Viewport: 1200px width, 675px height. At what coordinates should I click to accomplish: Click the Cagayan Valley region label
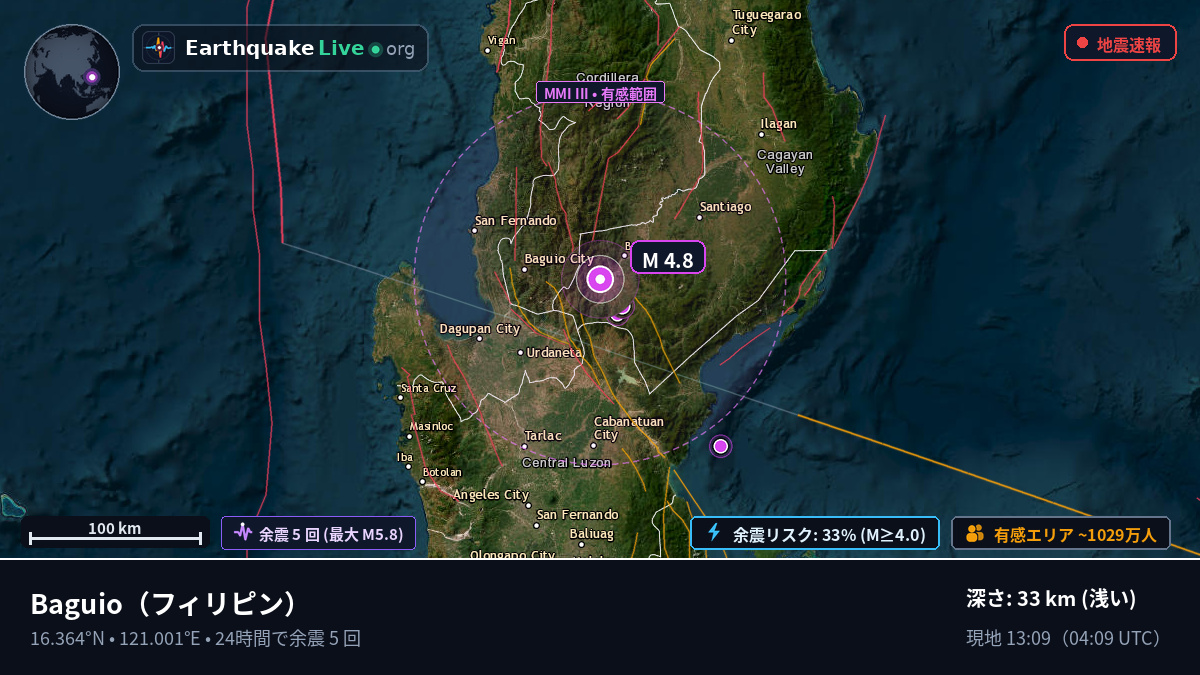[785, 162]
